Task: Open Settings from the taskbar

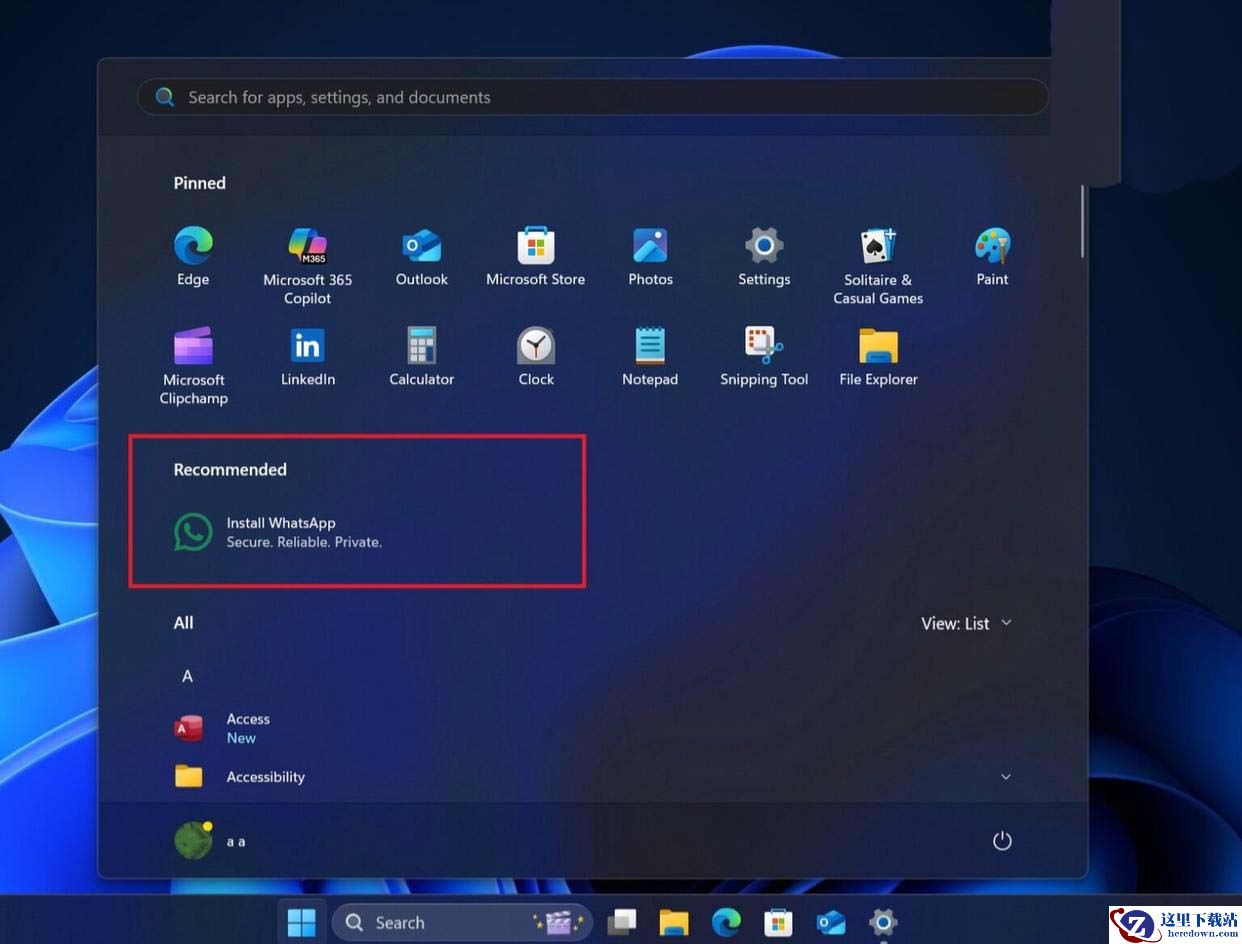Action: (882, 922)
